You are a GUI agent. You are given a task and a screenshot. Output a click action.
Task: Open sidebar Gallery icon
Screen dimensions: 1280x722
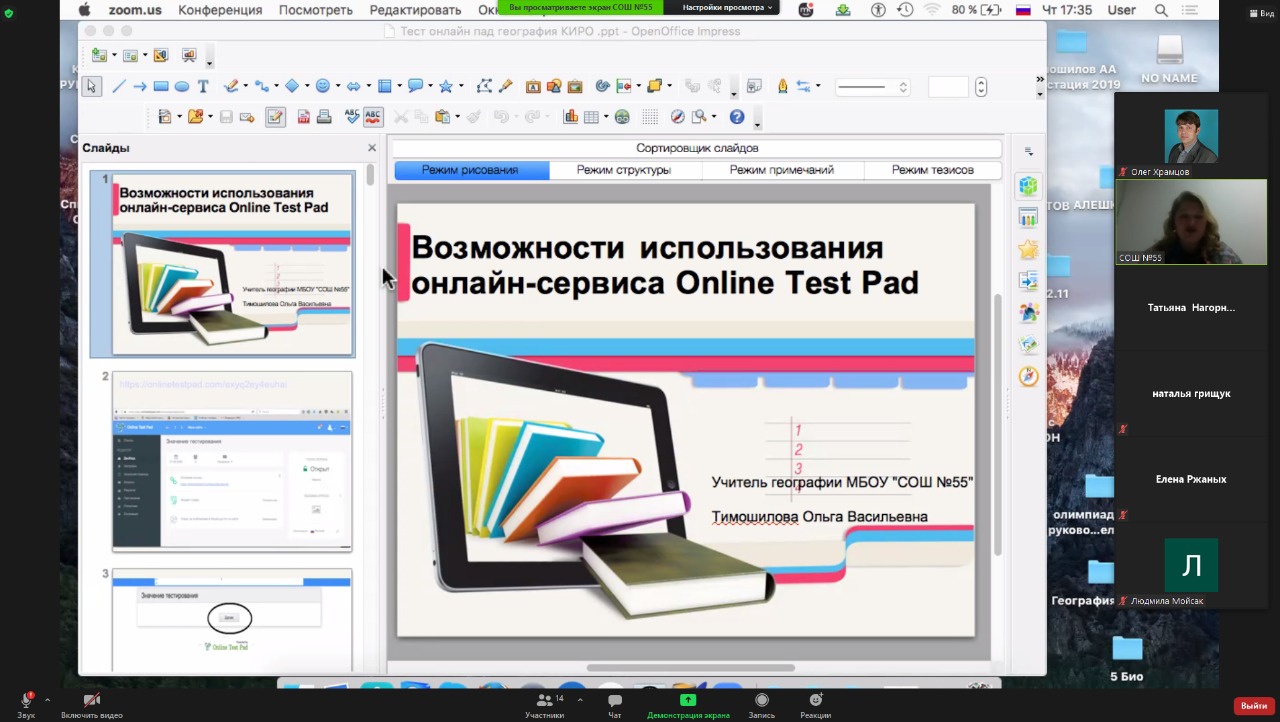coord(1028,345)
